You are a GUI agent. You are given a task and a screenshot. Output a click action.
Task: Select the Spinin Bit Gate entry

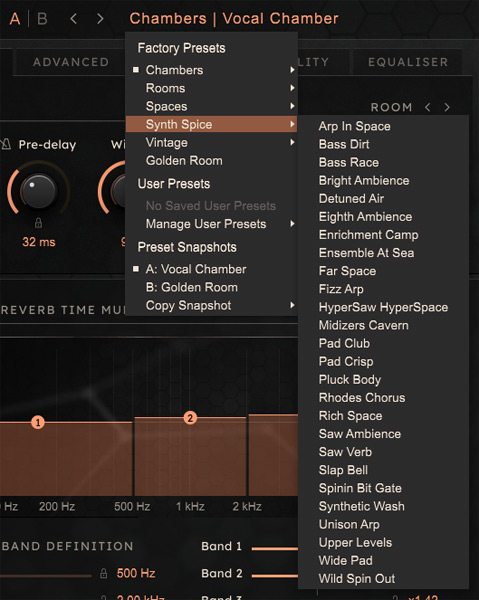coord(383,488)
